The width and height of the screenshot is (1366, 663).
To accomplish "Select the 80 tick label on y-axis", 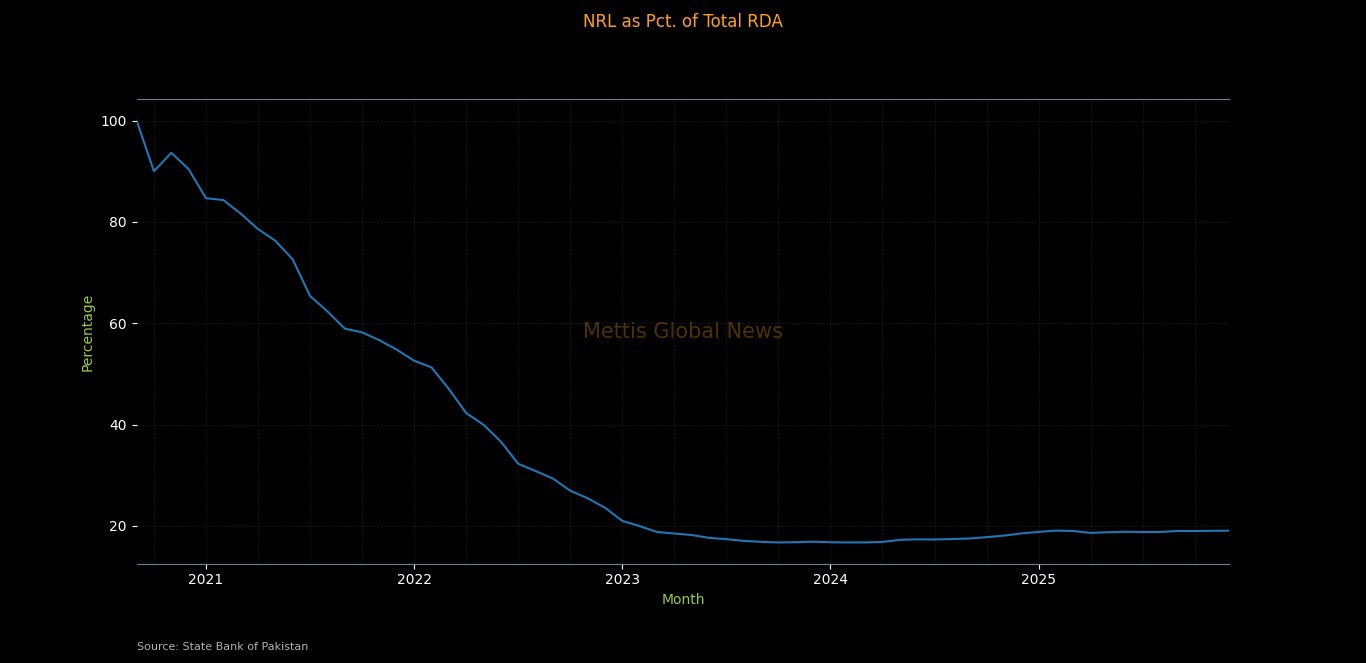I will click(x=117, y=222).
